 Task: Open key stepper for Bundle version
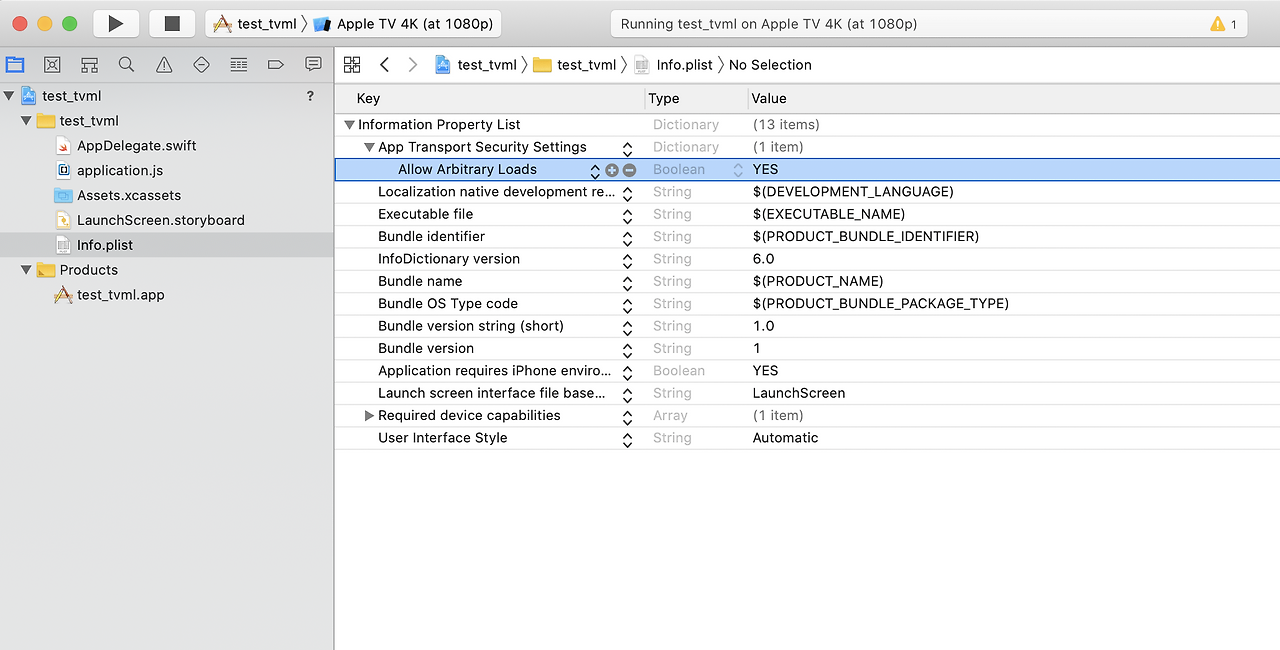coord(628,350)
